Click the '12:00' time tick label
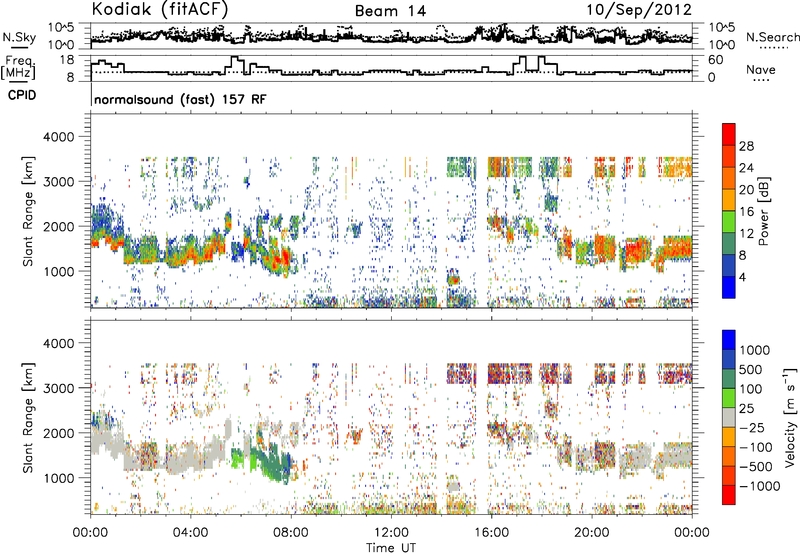Image resolution: width=800 pixels, height=554 pixels. point(391,533)
